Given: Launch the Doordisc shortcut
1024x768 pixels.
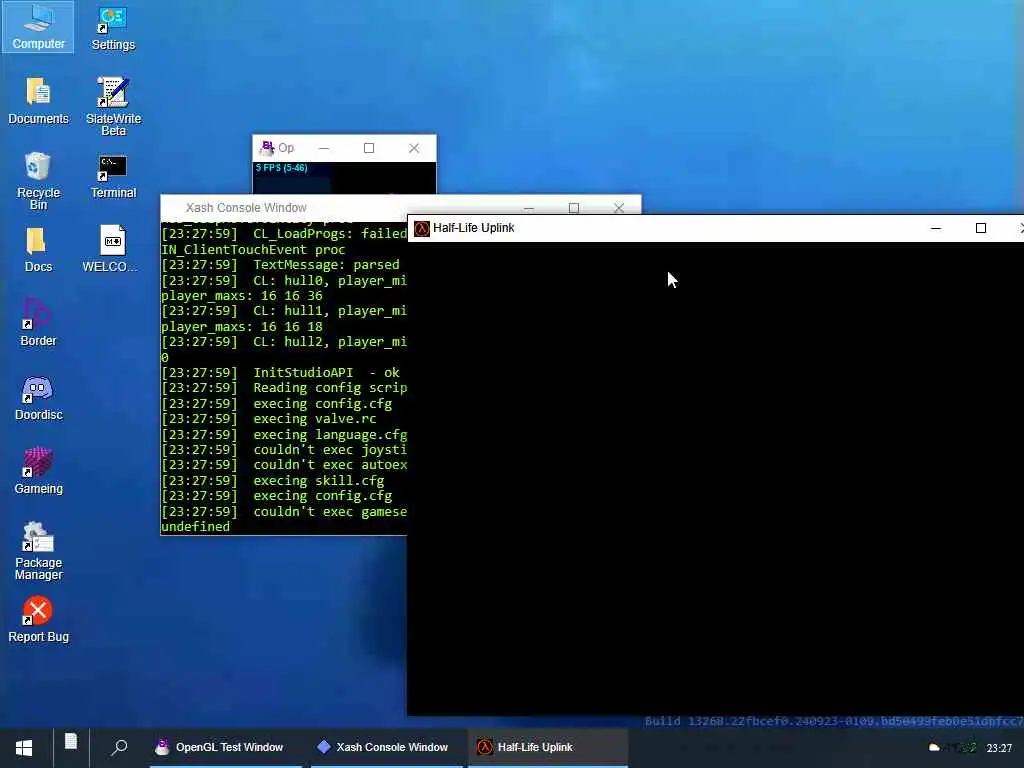Looking at the screenshot, I should [x=38, y=398].
